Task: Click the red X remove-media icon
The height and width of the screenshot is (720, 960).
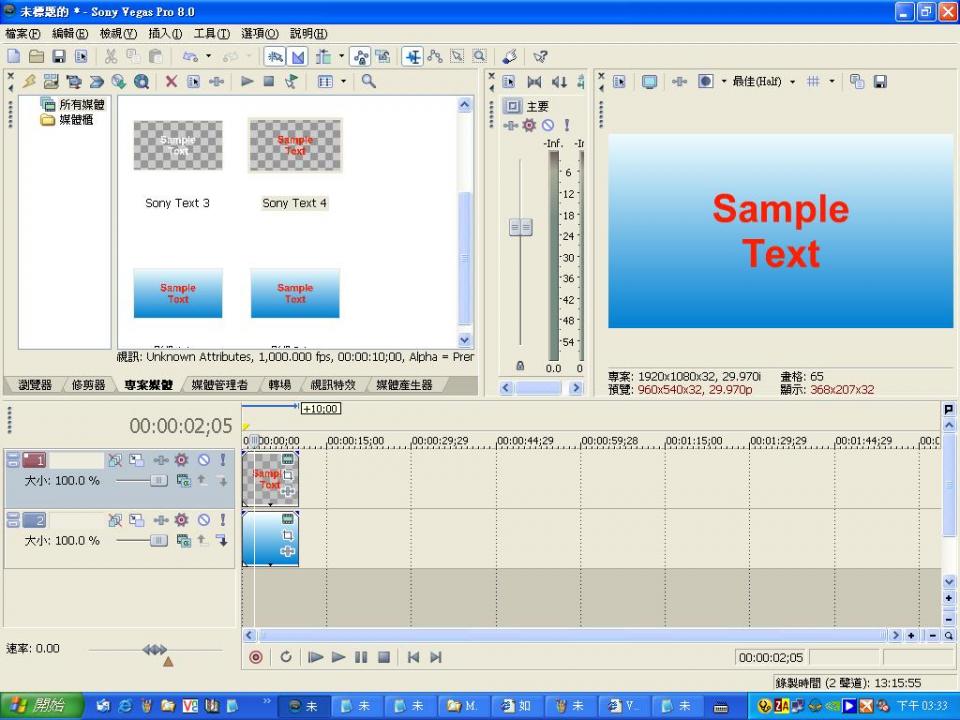Action: 171,82
